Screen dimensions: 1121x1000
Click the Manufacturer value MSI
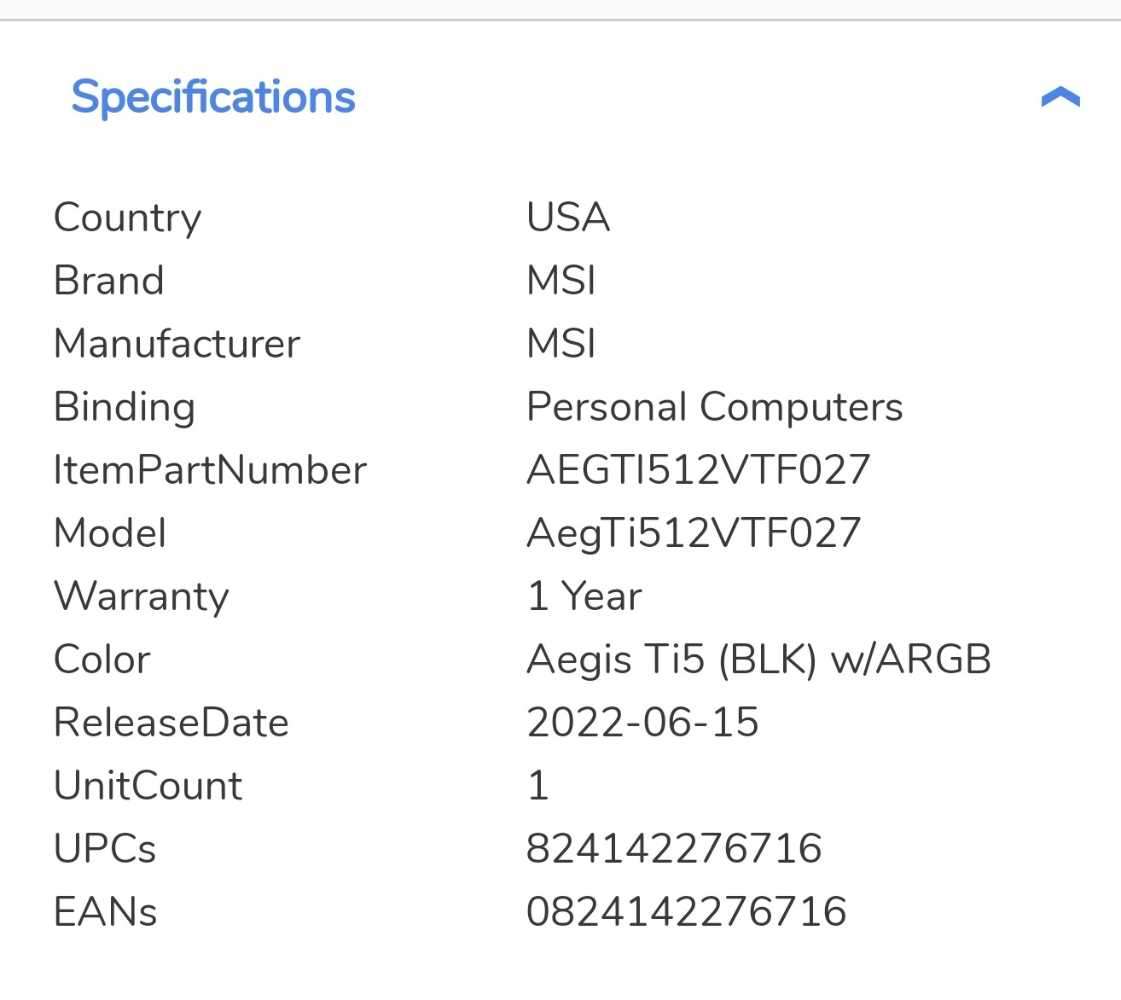(561, 344)
